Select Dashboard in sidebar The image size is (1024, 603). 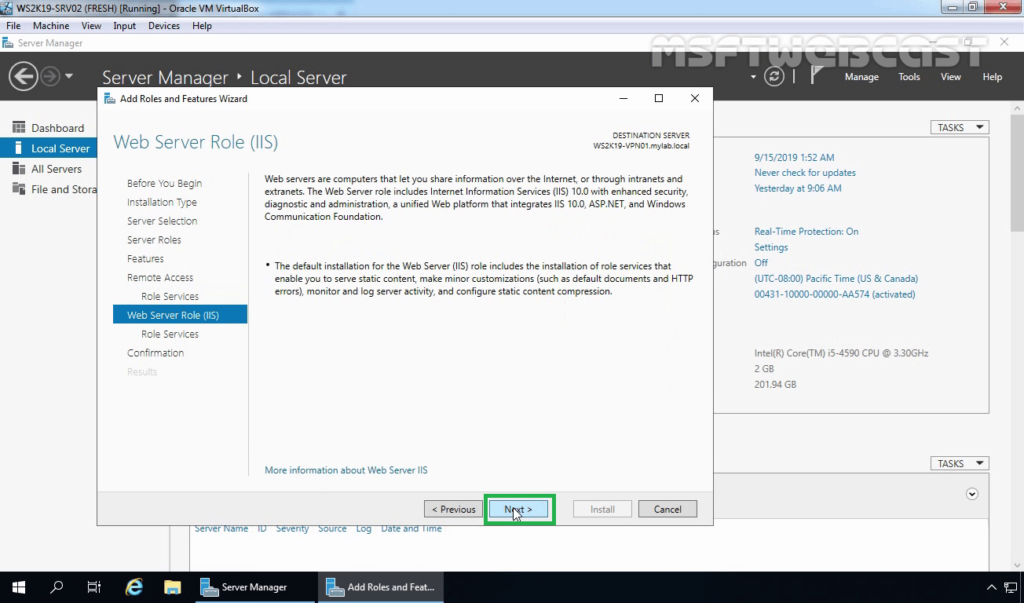[x=48, y=127]
